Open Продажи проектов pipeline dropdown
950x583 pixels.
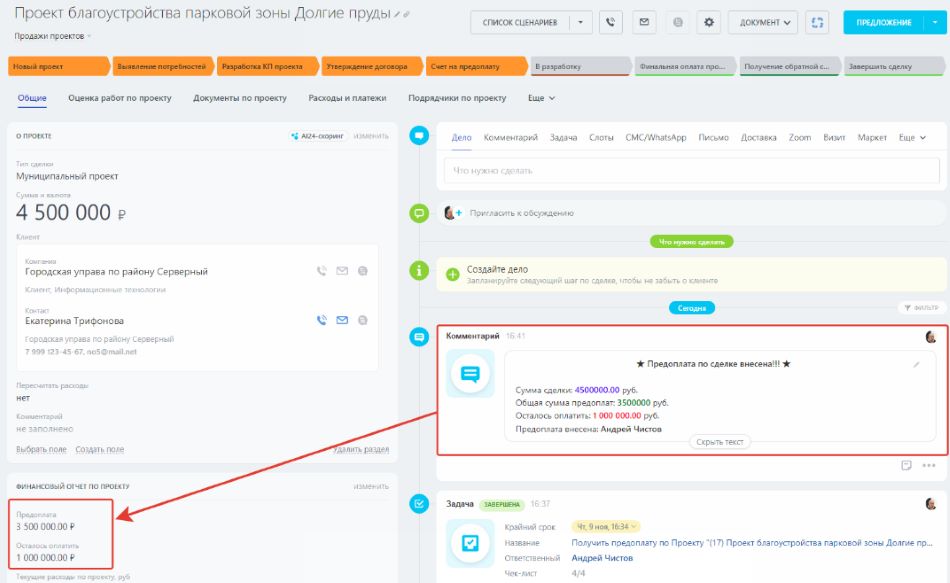(53, 36)
